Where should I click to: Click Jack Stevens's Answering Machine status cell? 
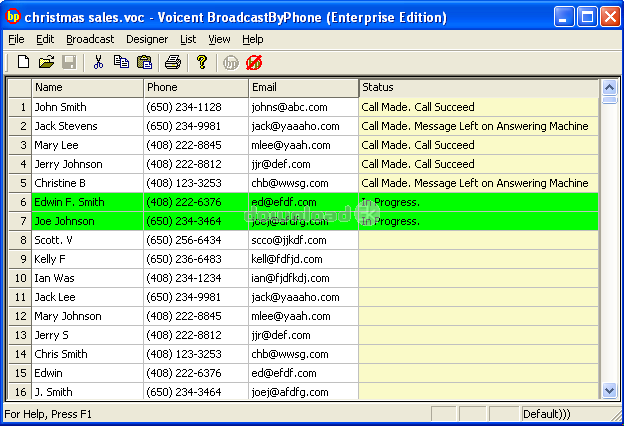click(x=479, y=126)
